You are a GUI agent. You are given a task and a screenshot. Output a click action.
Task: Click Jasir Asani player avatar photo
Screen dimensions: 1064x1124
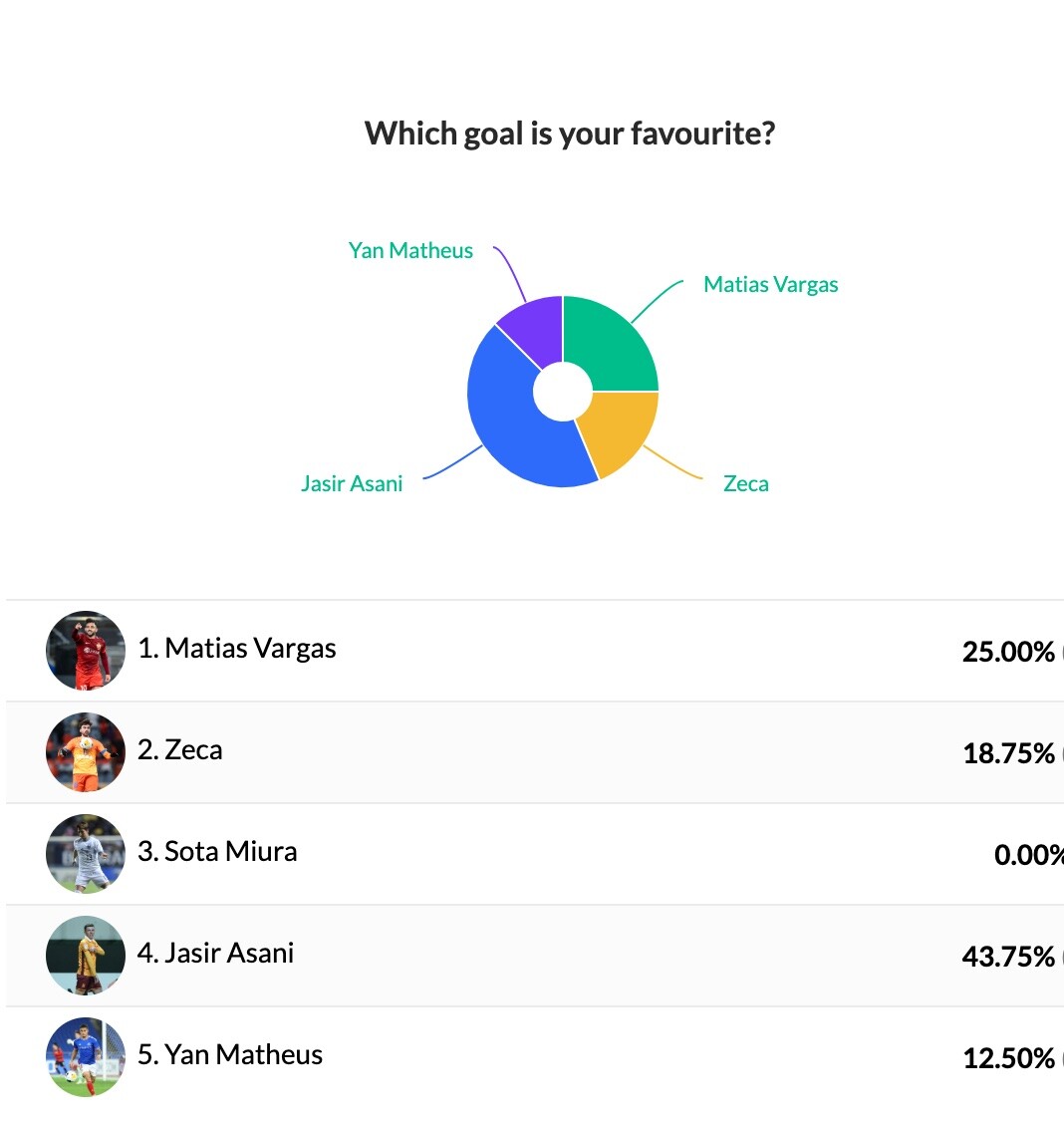[86, 956]
